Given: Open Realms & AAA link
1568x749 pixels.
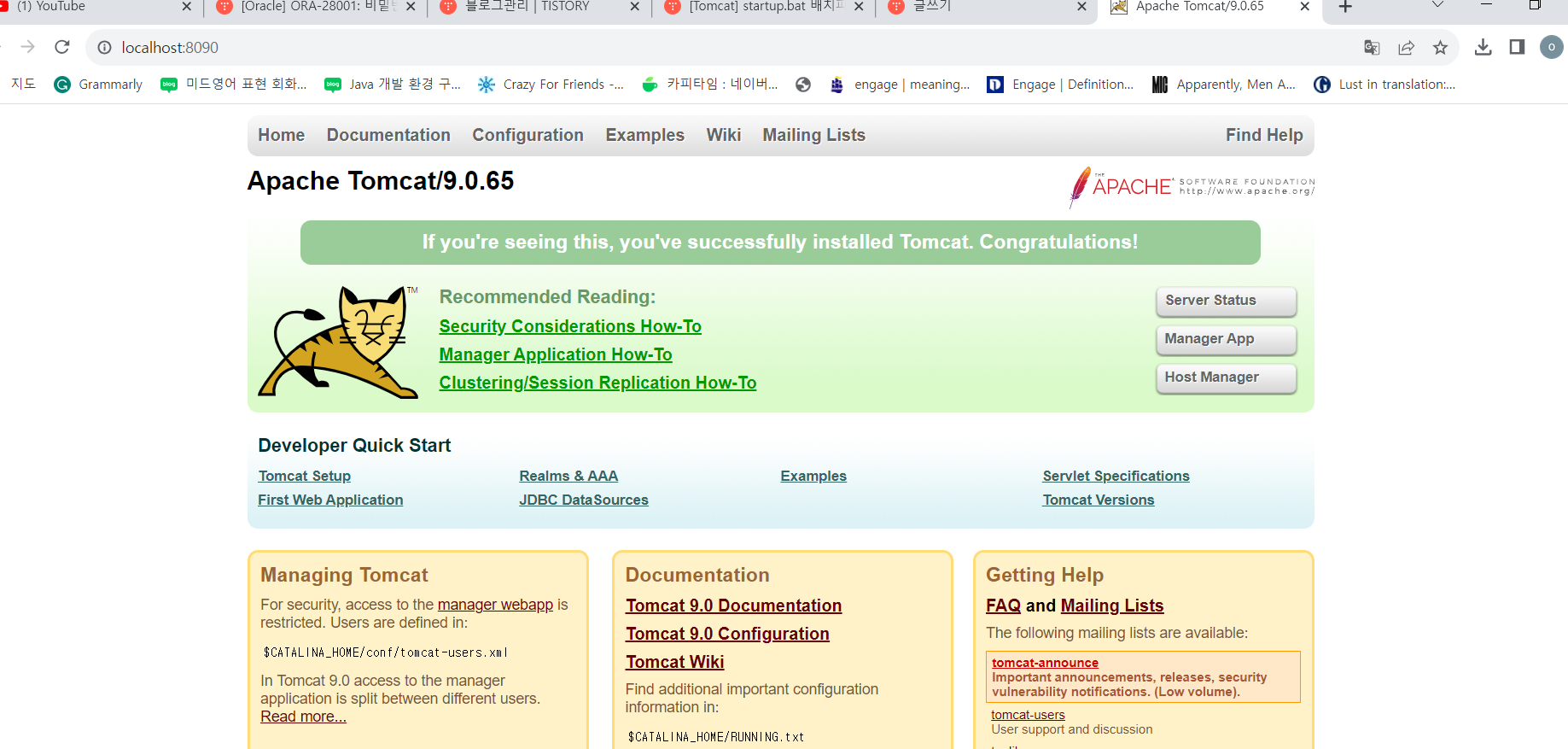Looking at the screenshot, I should (568, 476).
